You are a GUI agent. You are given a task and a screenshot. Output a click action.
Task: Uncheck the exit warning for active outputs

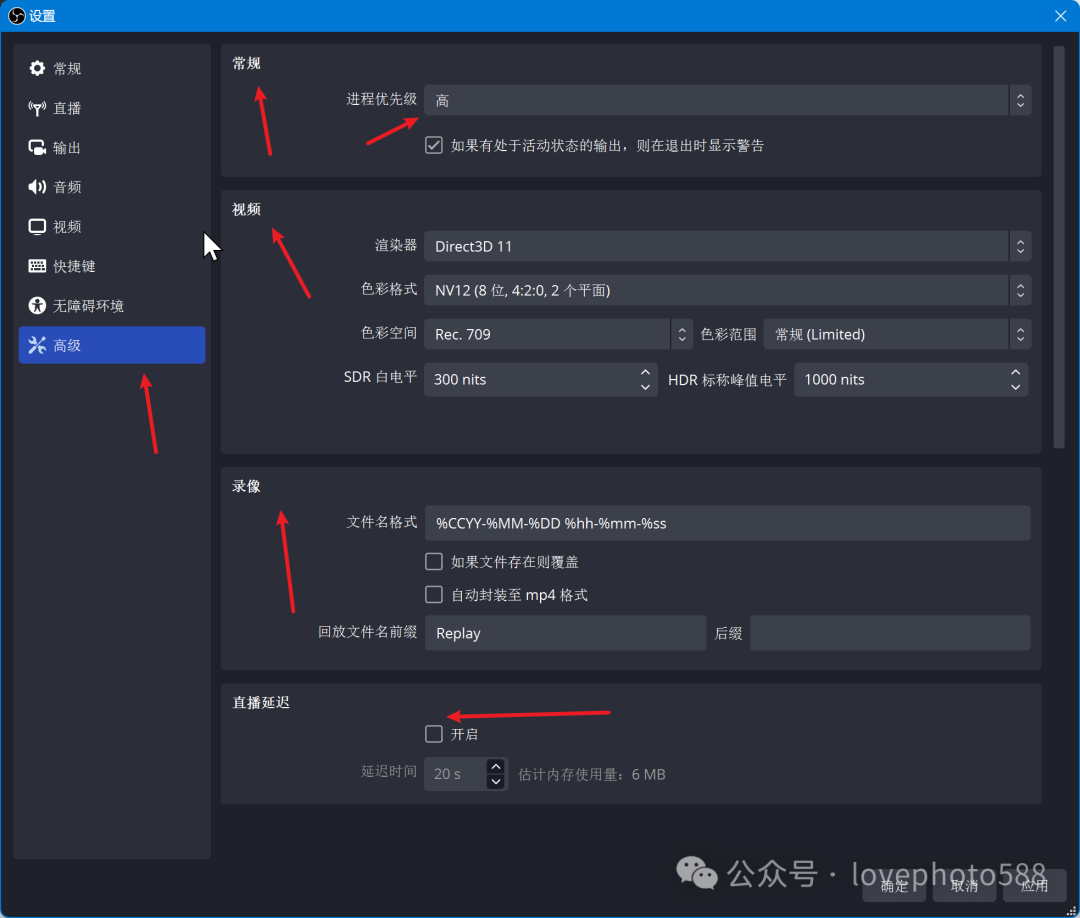coord(434,145)
